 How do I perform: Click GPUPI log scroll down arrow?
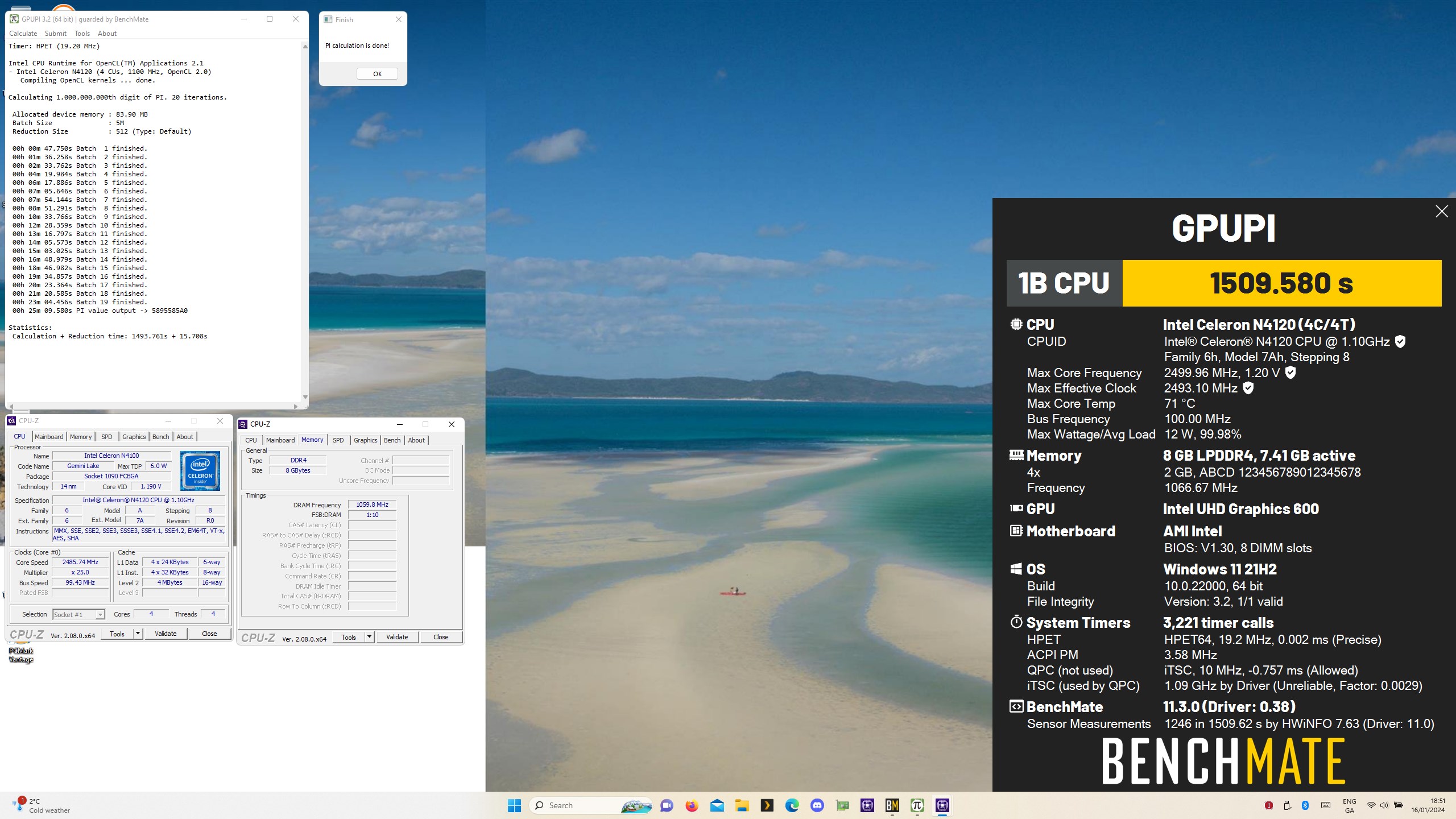(305, 397)
